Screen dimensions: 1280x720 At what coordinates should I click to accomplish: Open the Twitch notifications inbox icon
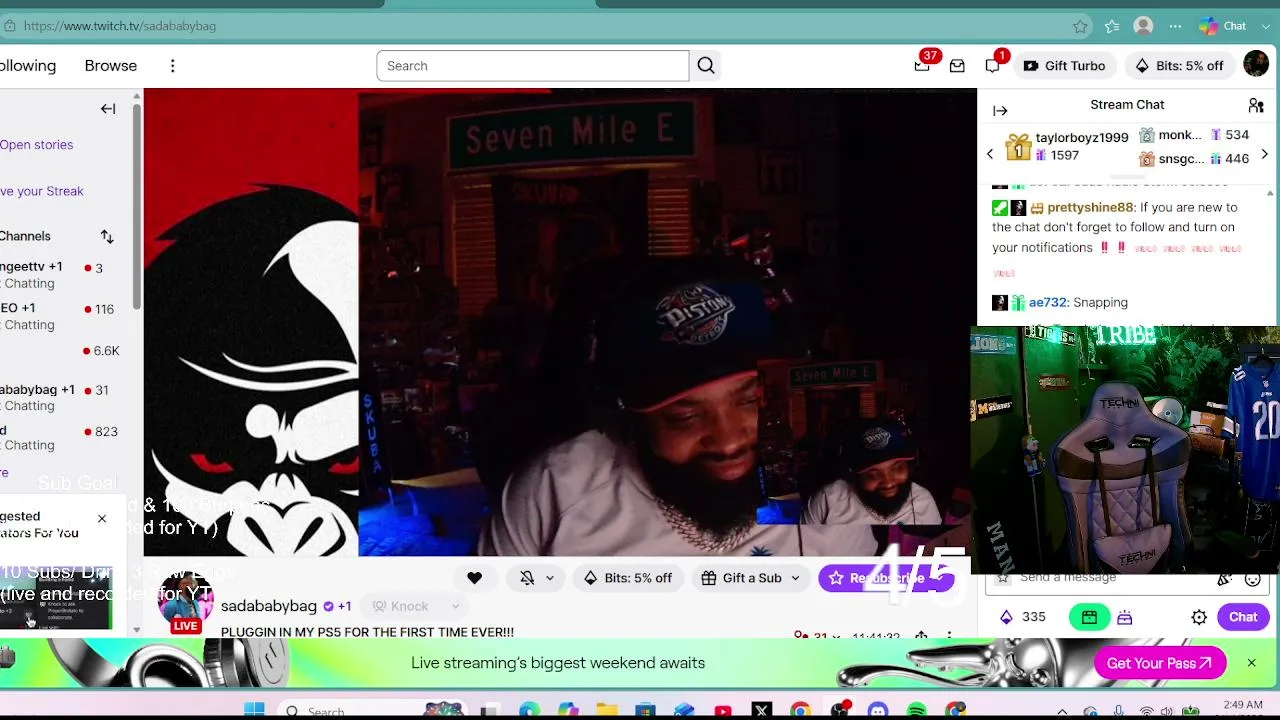[957, 66]
